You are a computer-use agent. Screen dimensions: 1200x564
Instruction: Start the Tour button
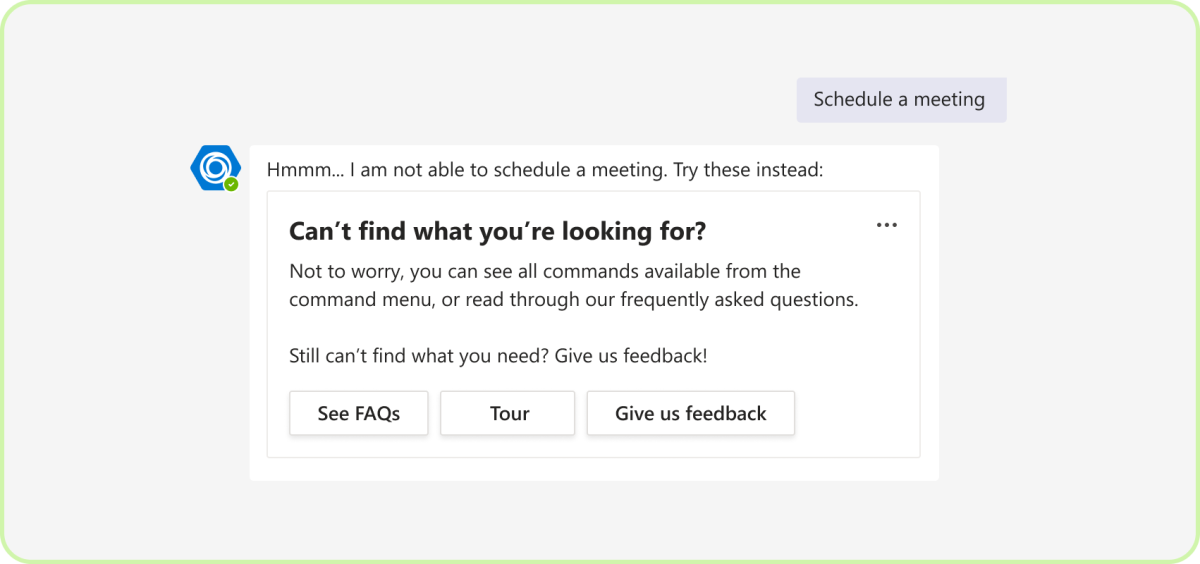pos(508,414)
